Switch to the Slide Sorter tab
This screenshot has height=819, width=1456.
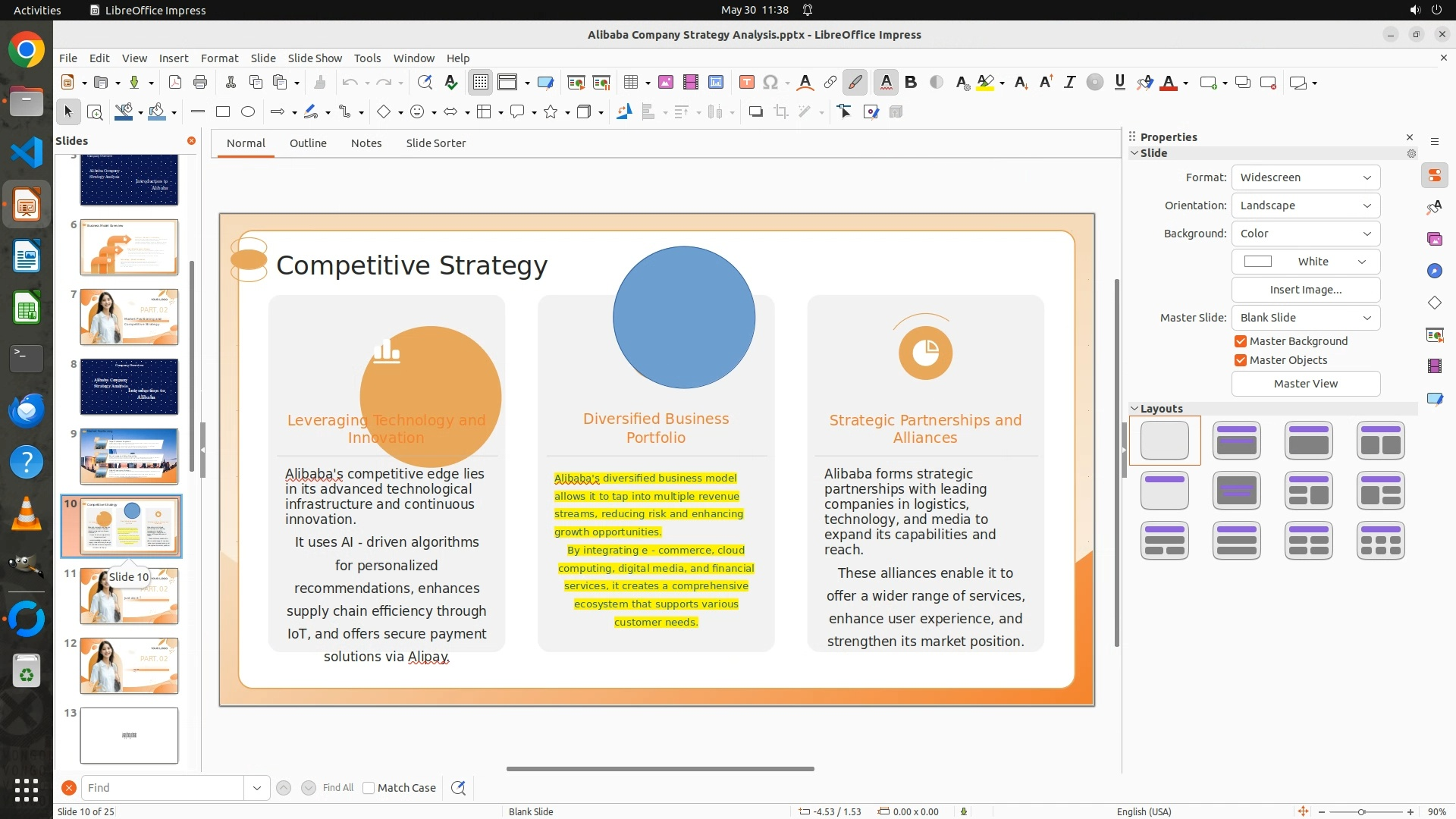point(435,143)
